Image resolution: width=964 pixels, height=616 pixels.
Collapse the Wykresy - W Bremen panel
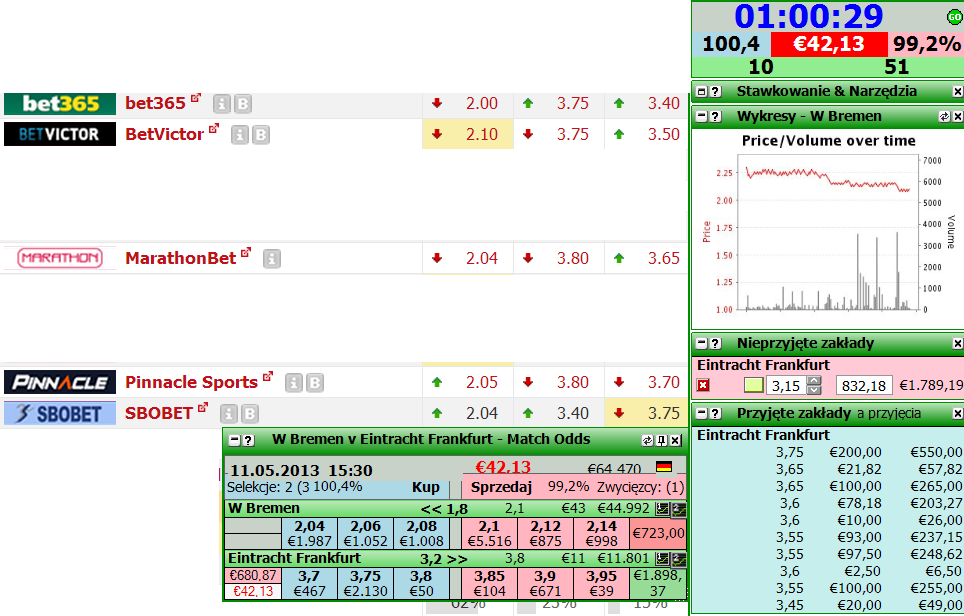[x=701, y=116]
